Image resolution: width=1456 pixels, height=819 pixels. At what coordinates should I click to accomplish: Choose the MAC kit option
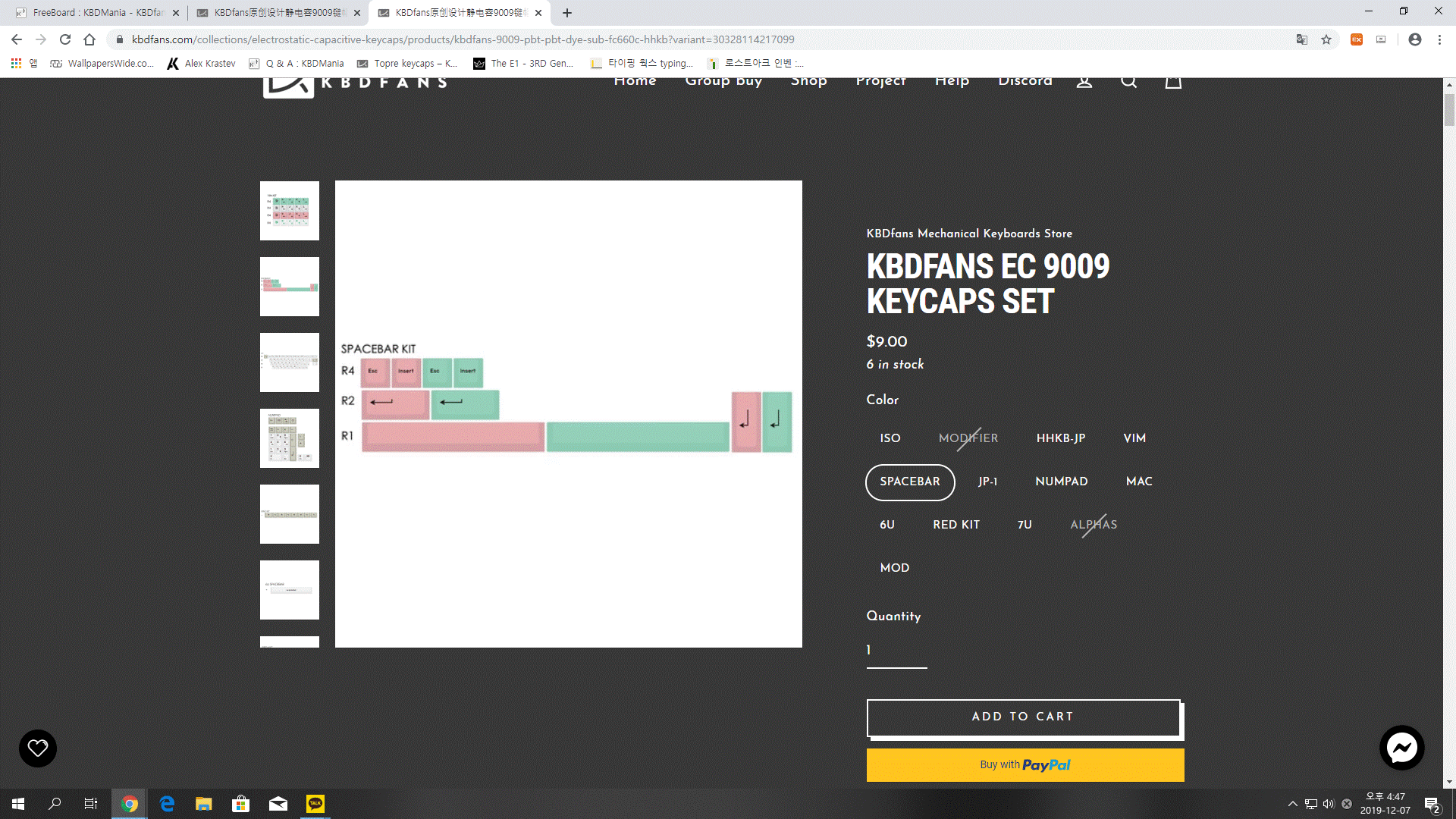(x=1139, y=482)
